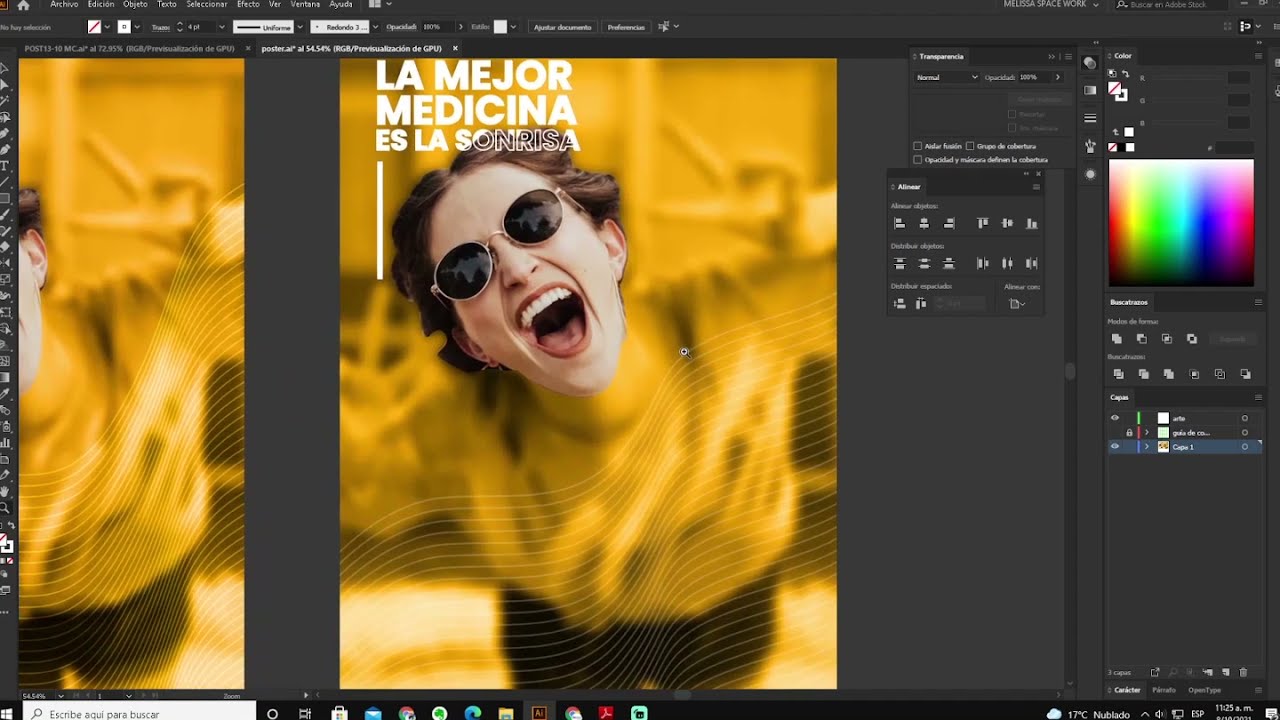Screen dimensions: 1280x720
Task: Click horizontal align center icon in Alinear
Action: 924,224
